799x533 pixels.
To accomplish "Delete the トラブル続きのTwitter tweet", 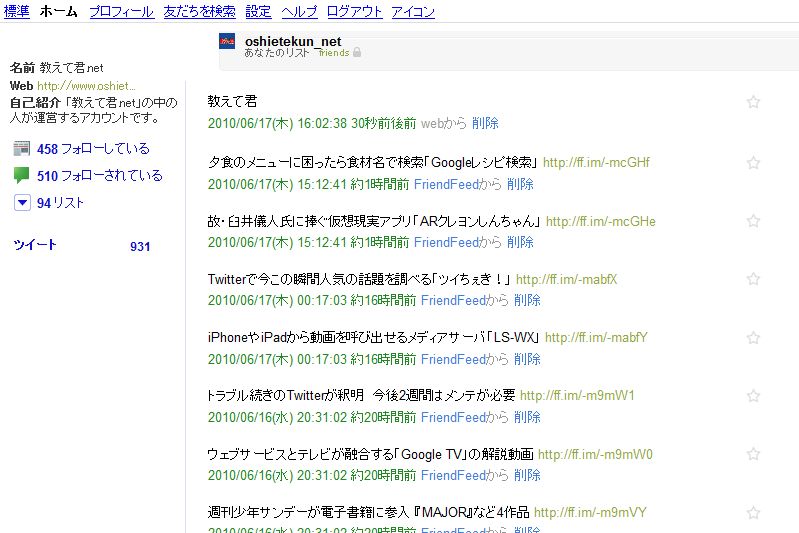I will pyautogui.click(x=527, y=417).
